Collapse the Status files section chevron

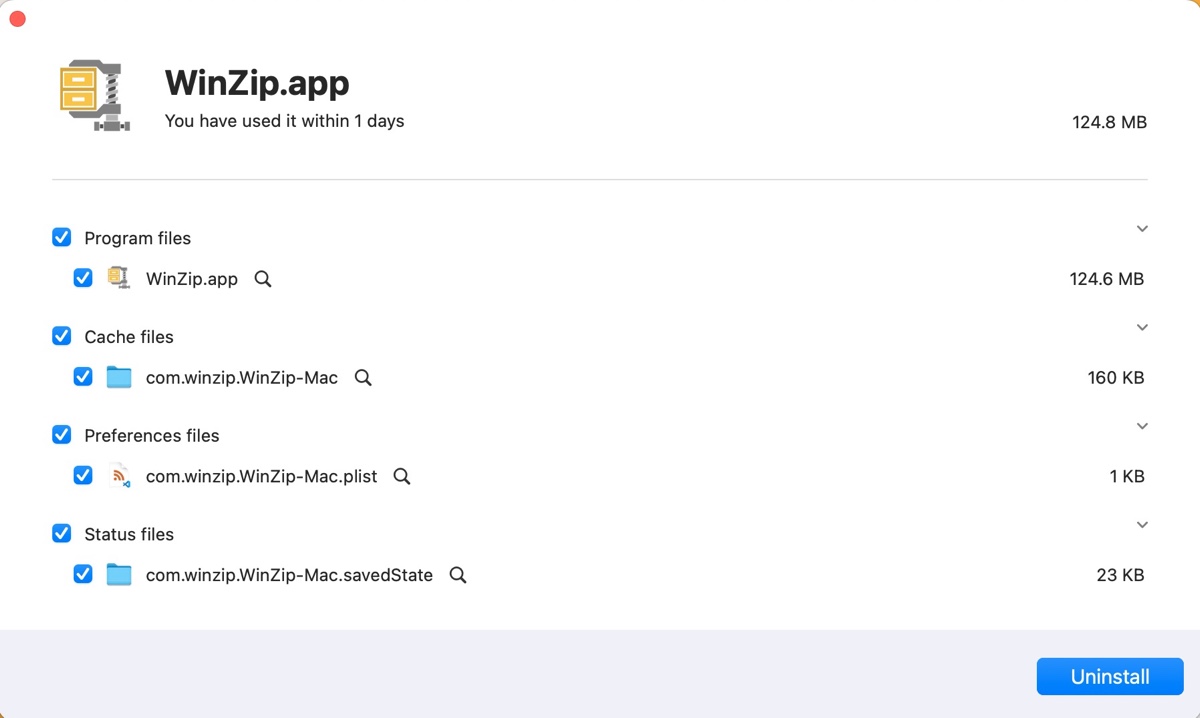click(1142, 525)
